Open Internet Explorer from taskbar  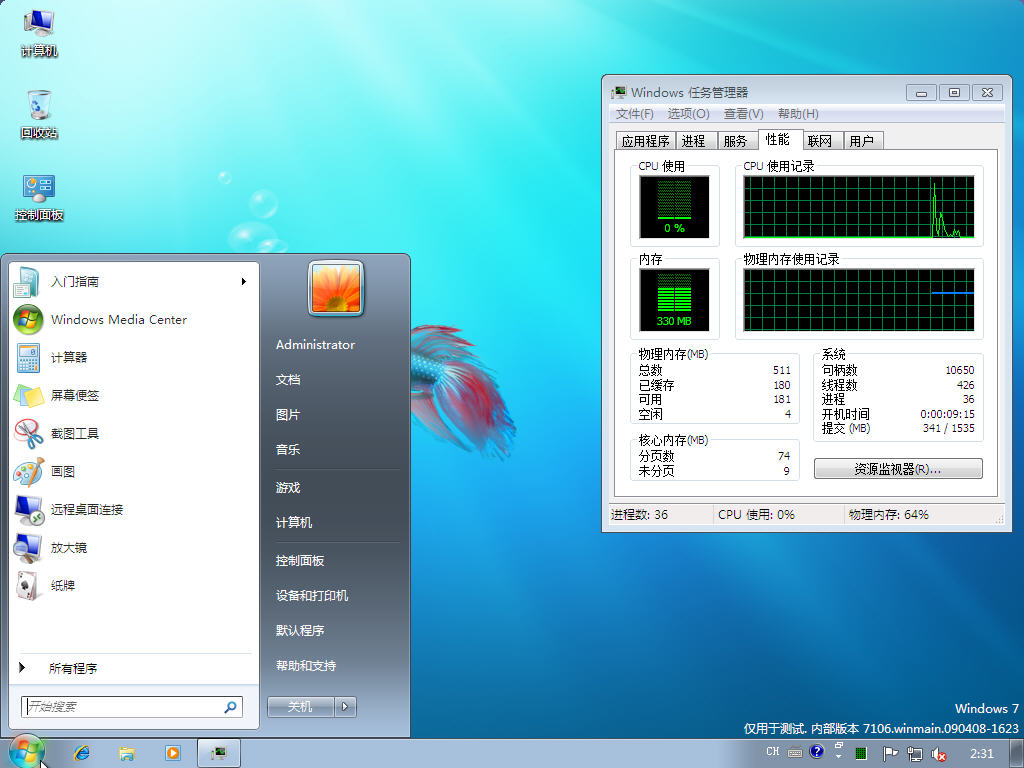coord(82,753)
